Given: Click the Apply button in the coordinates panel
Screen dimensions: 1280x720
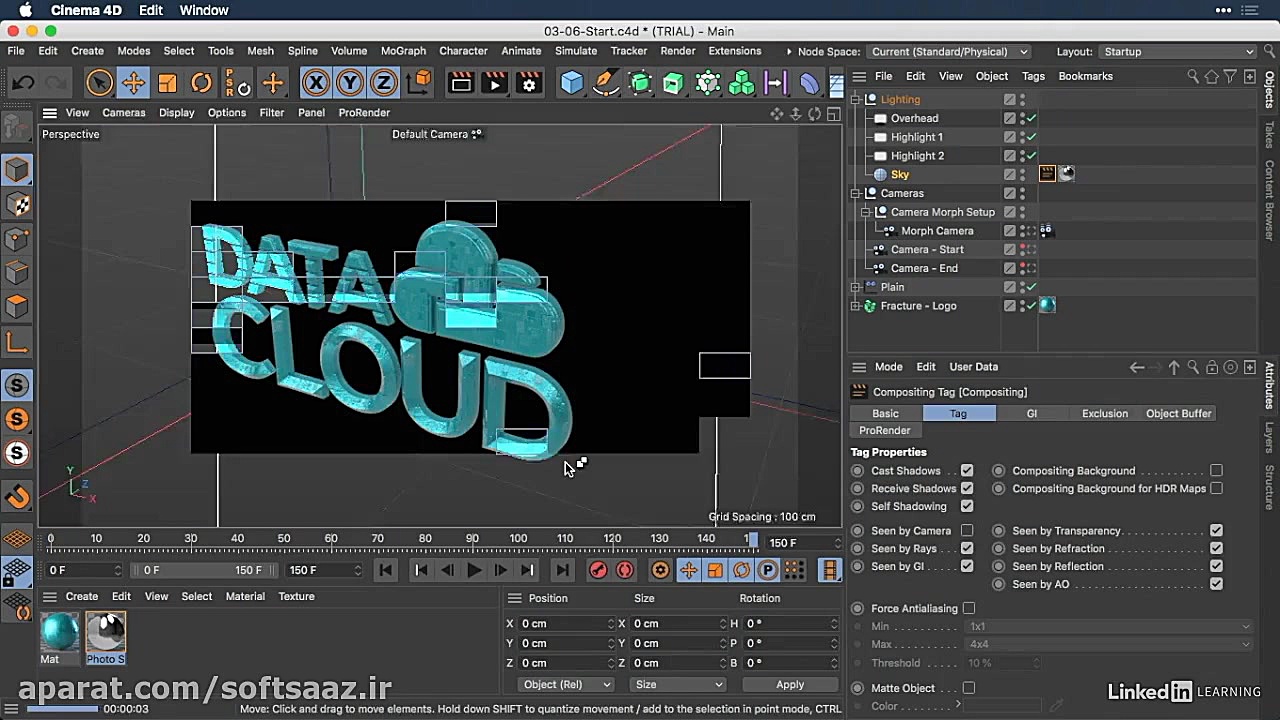Looking at the screenshot, I should (789, 684).
